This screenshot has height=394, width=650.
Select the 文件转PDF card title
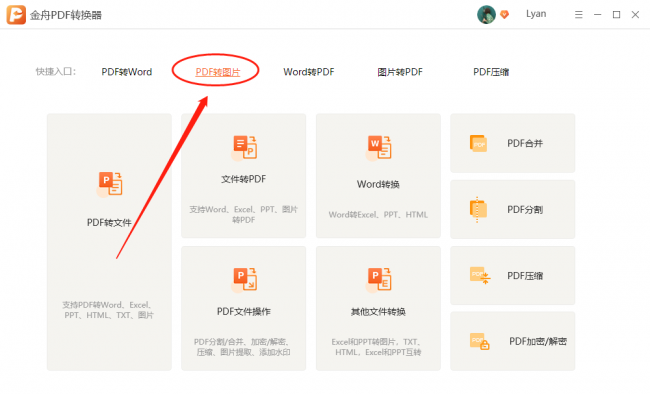[x=244, y=179]
